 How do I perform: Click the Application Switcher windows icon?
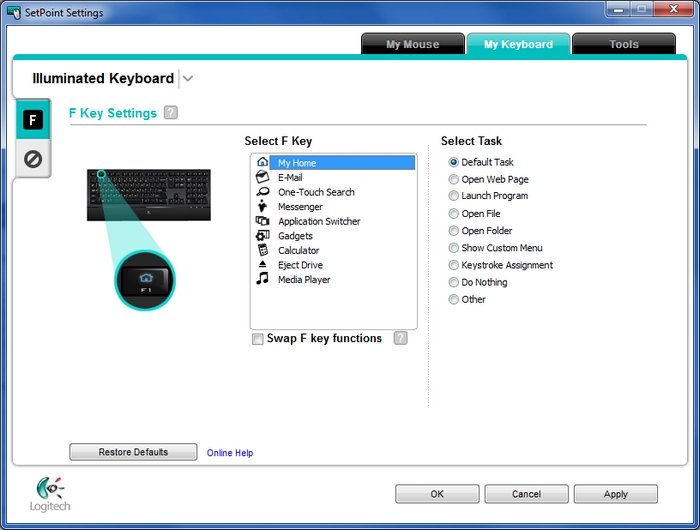click(262, 221)
